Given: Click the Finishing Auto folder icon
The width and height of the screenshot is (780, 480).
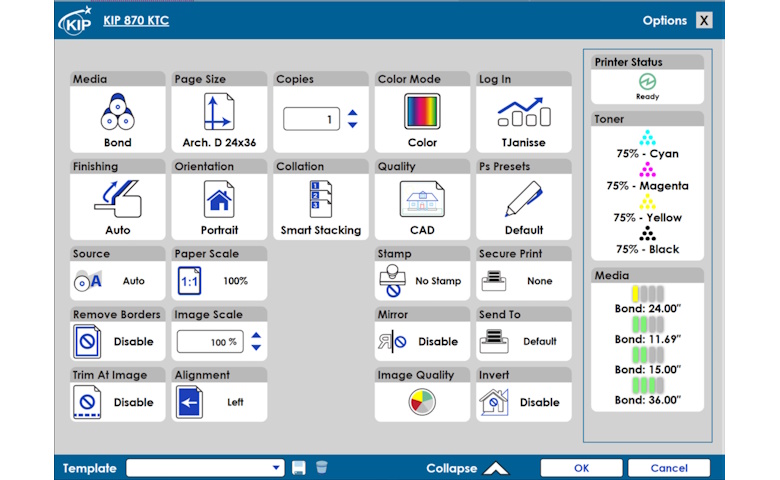Looking at the screenshot, I should (x=118, y=198).
